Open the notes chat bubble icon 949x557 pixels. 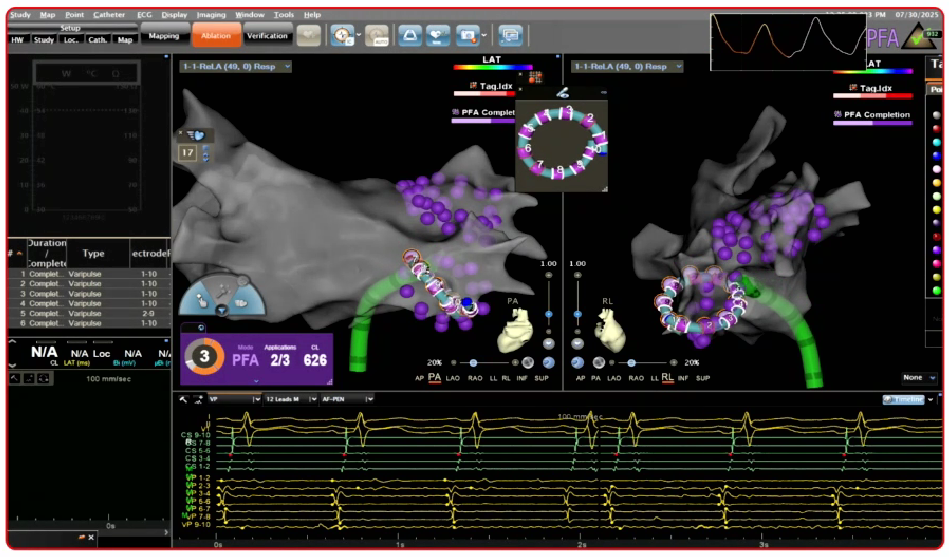pos(510,36)
